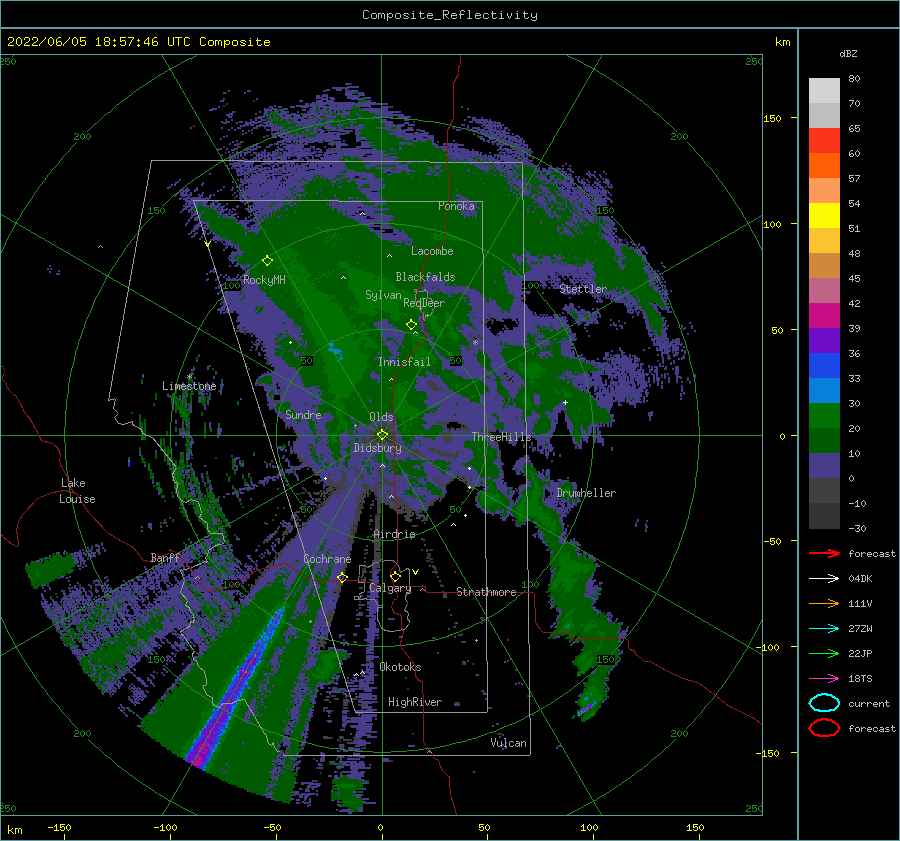Click the yellow diamond marker near Cochrane
This screenshot has height=841, width=900.
[x=342, y=577]
